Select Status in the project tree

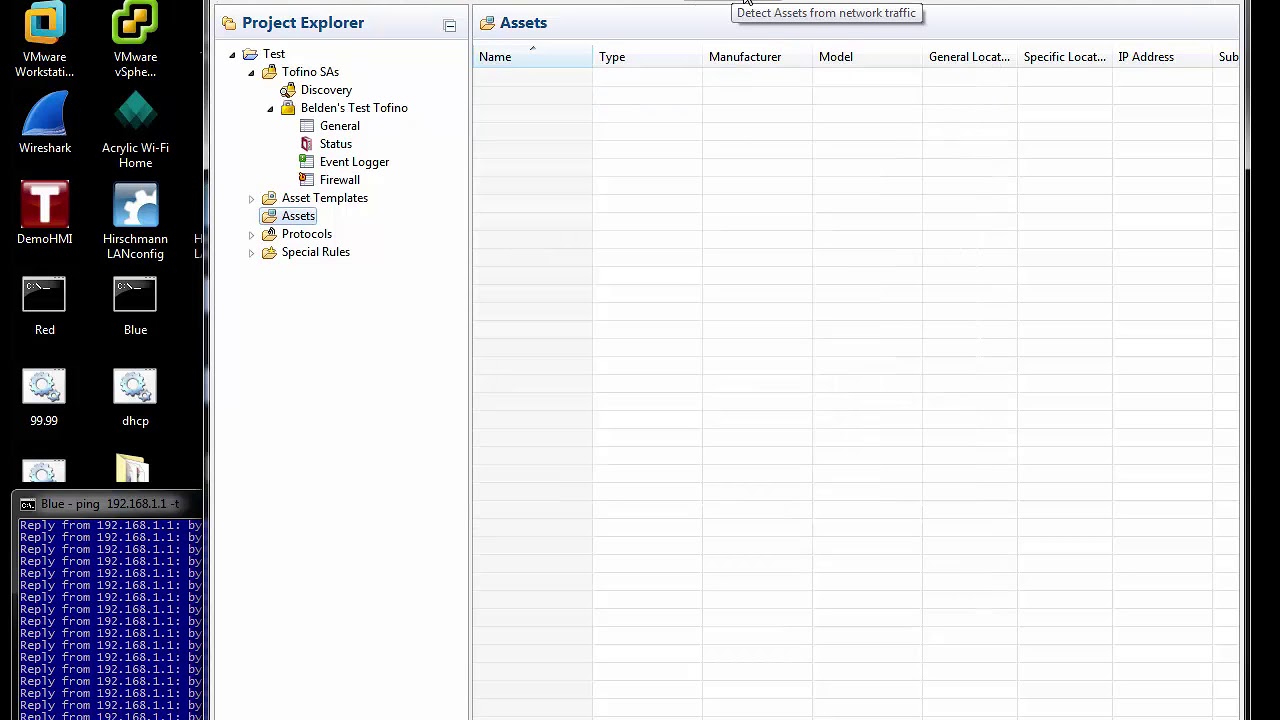pos(335,144)
